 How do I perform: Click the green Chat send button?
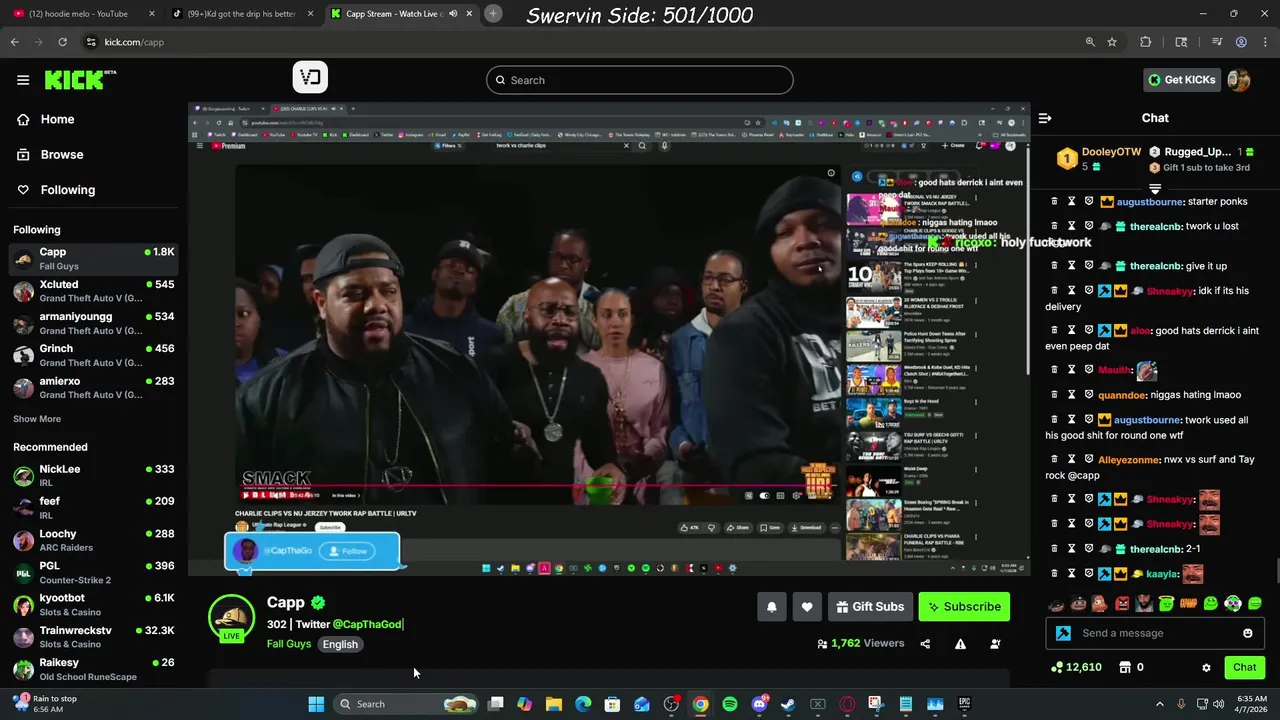1244,667
